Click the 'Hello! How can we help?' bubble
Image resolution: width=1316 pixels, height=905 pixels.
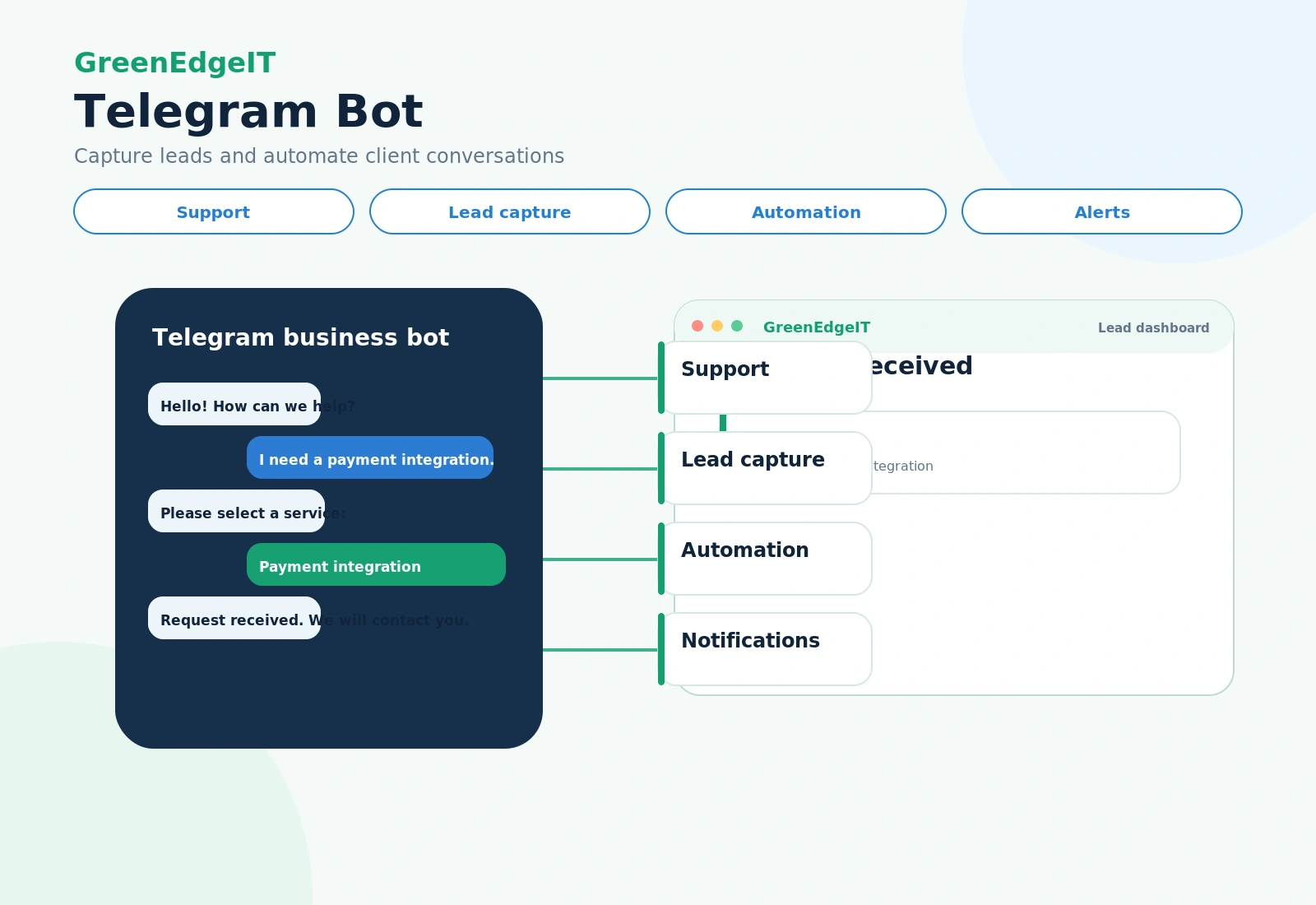234,404
